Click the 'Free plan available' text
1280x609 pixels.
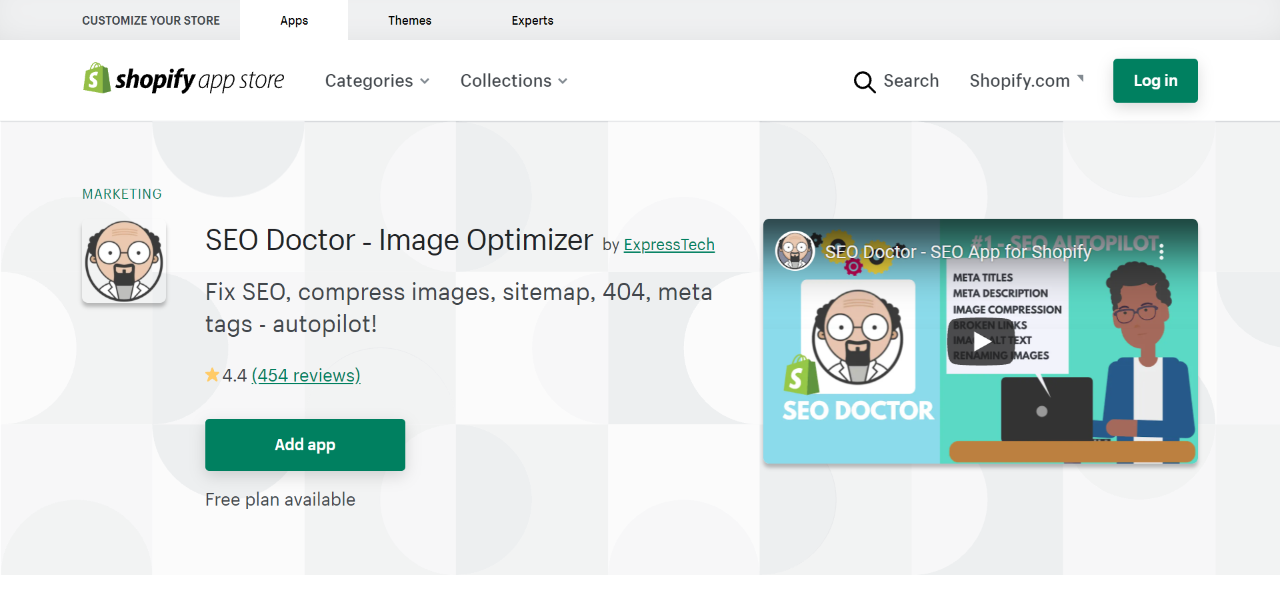280,499
